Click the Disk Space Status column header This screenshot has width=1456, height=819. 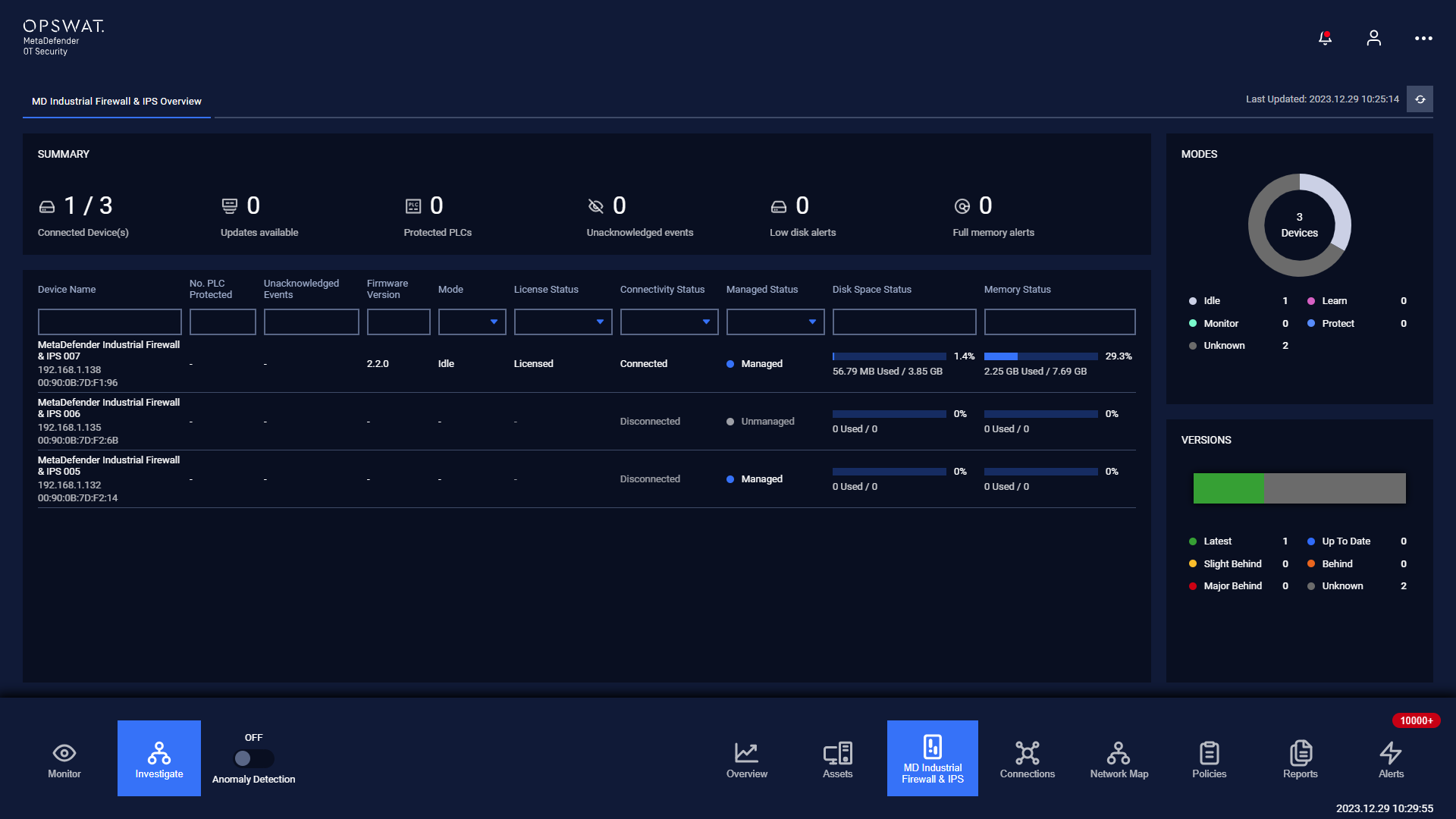pyautogui.click(x=872, y=290)
